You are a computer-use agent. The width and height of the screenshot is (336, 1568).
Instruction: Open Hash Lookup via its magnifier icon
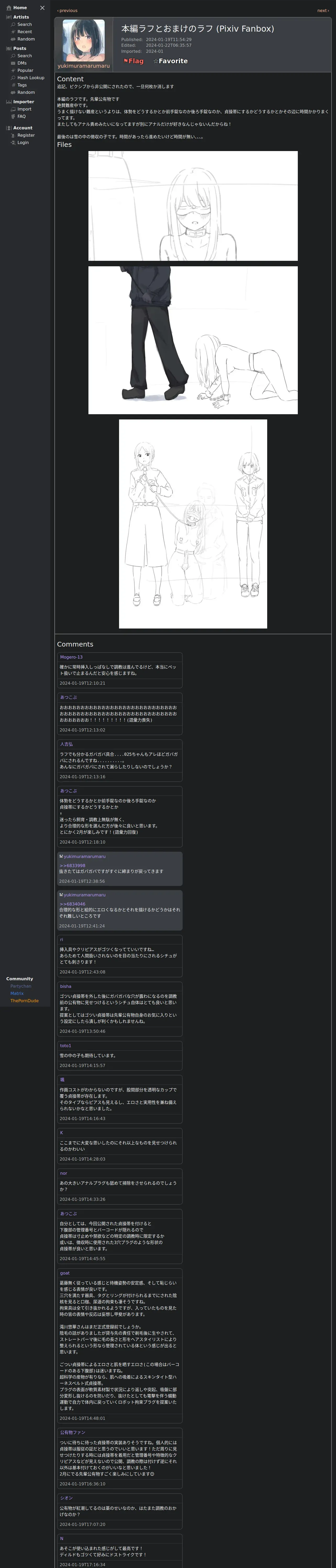13,77
